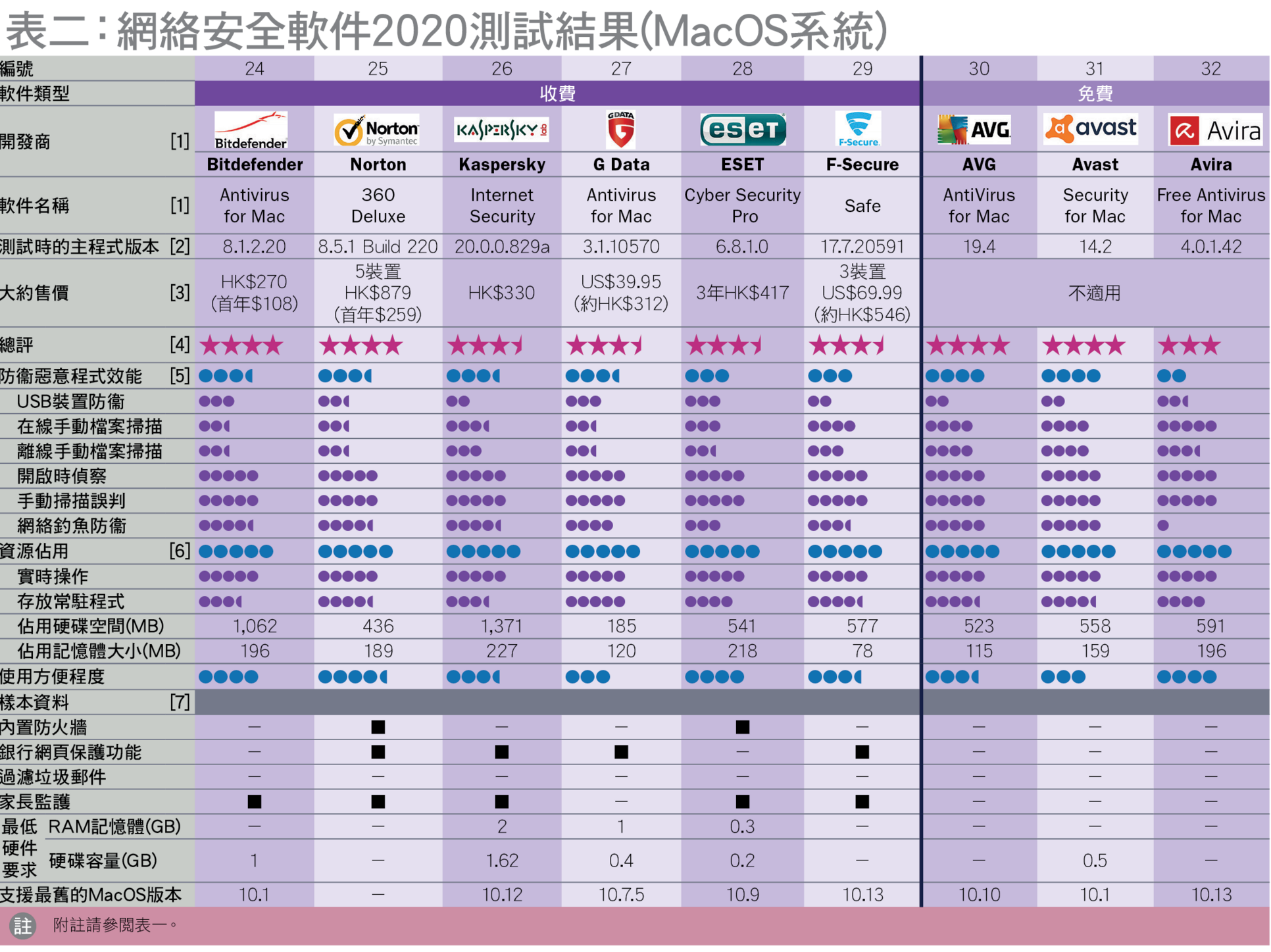This screenshot has height=952, width=1271.
Task: Click the G Data shield logo
Action: point(620,129)
